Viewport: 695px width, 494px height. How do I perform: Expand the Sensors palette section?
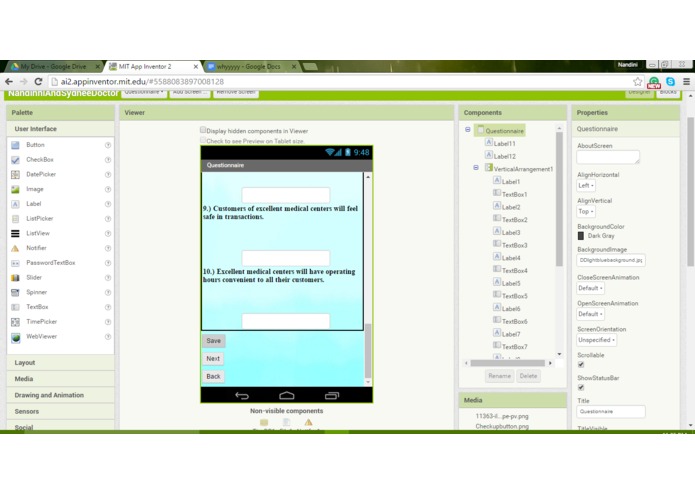point(60,412)
